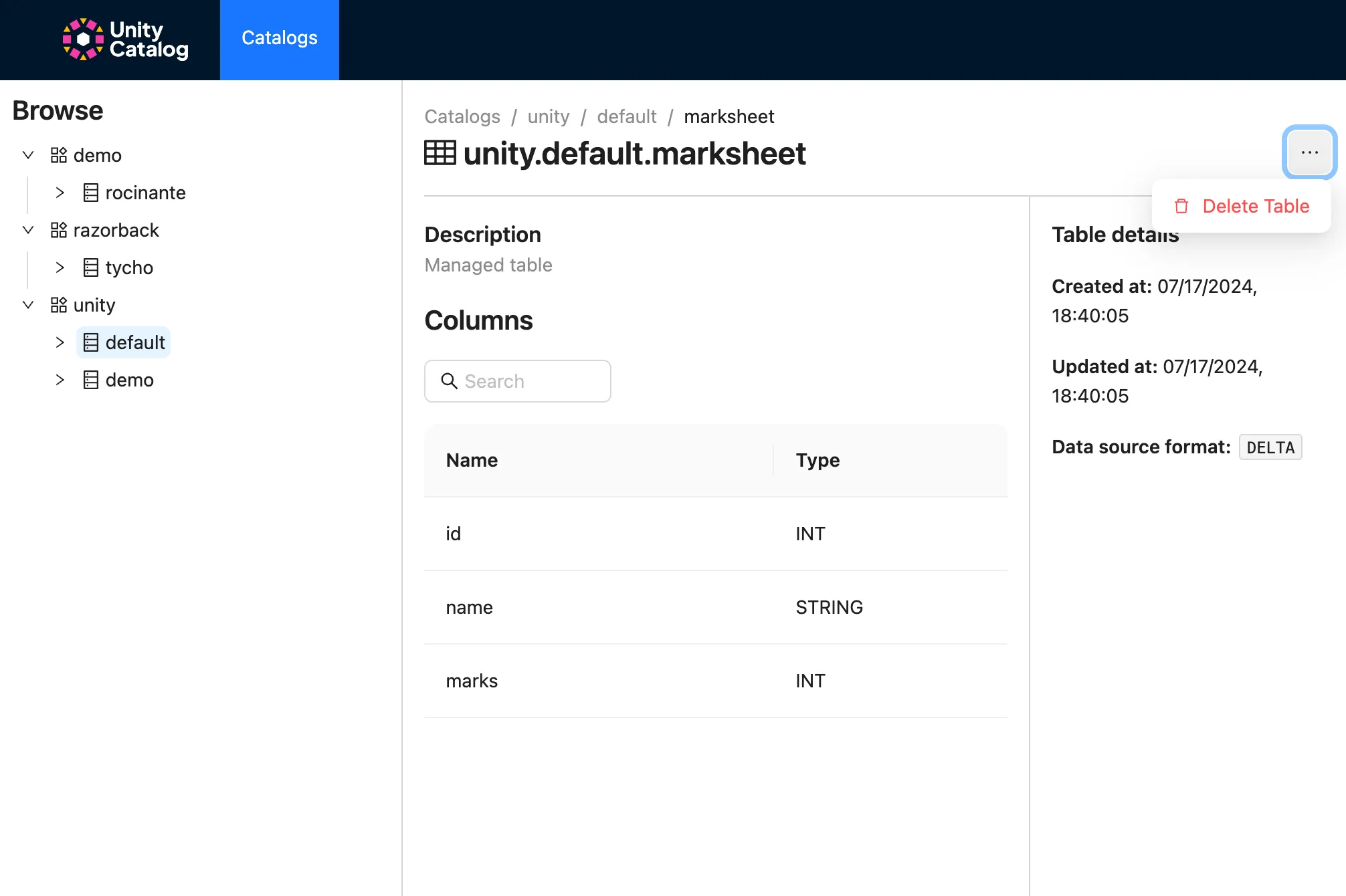
Task: Navigate to Catalogs via breadcrumb
Action: pos(462,116)
